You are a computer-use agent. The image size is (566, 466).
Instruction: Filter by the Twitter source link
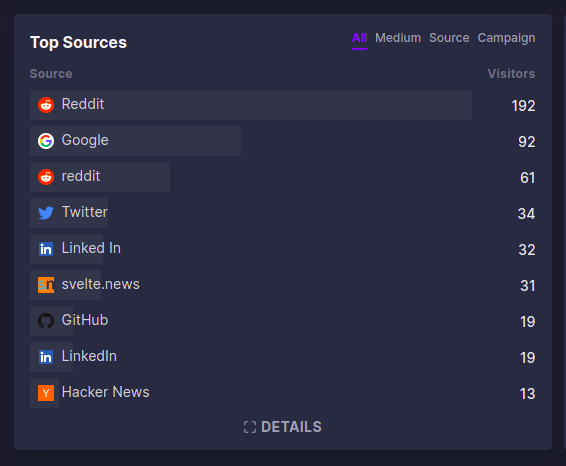point(85,212)
